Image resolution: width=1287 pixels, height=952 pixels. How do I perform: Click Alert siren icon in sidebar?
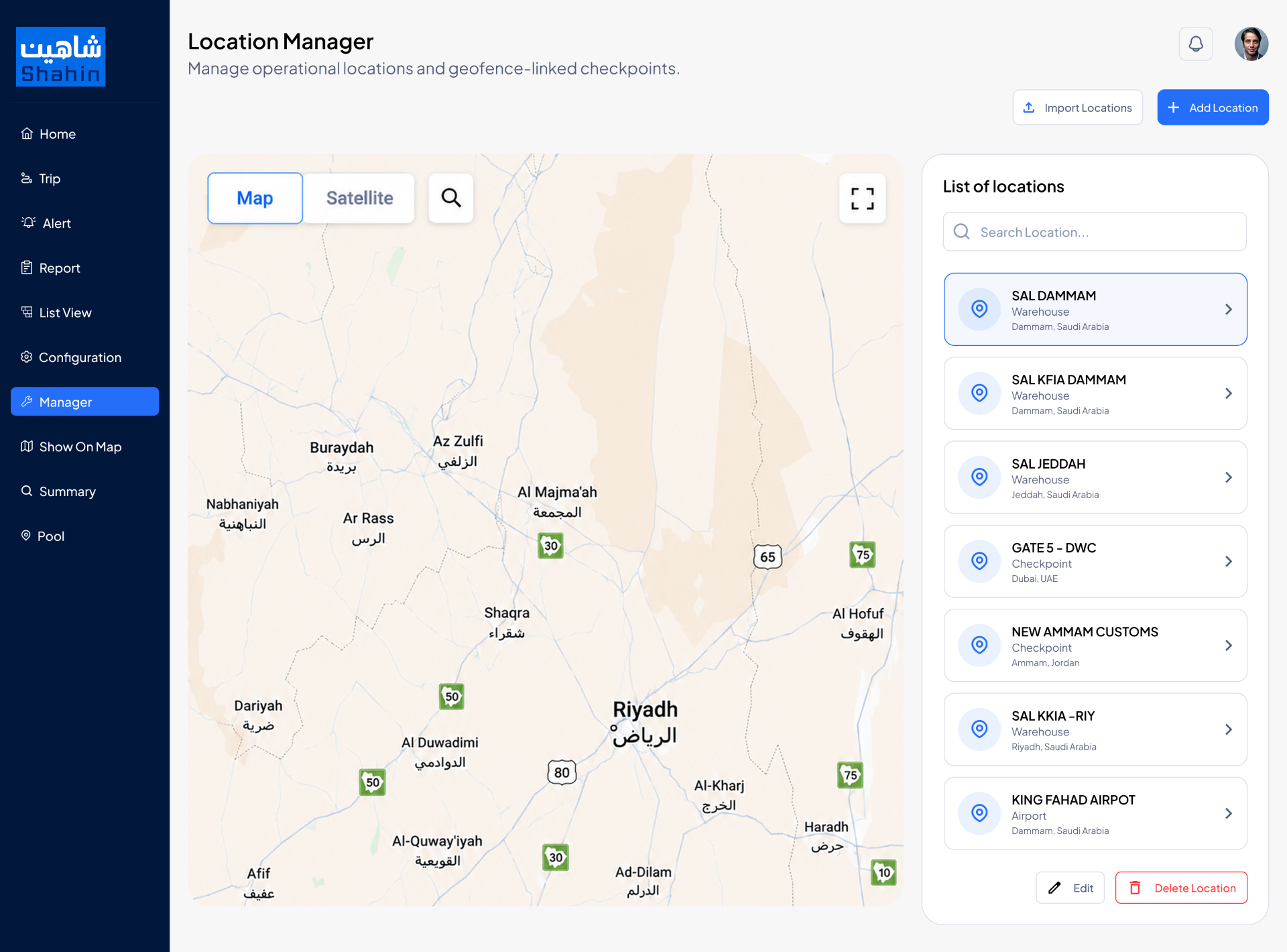click(x=28, y=223)
